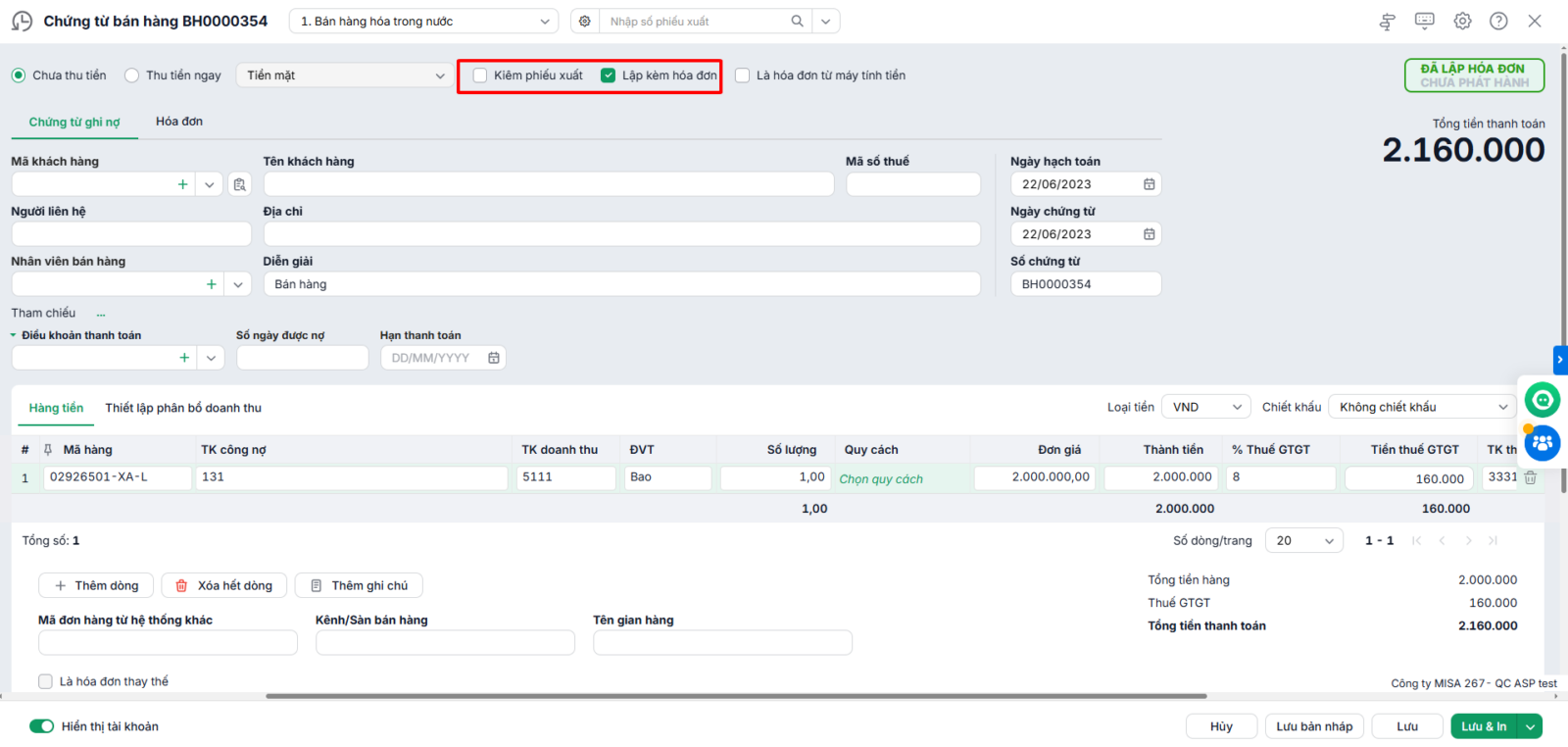Collapse the Điều khoản thanh toán section
Image resolution: width=1568 pixels, height=747 pixels.
click(14, 335)
